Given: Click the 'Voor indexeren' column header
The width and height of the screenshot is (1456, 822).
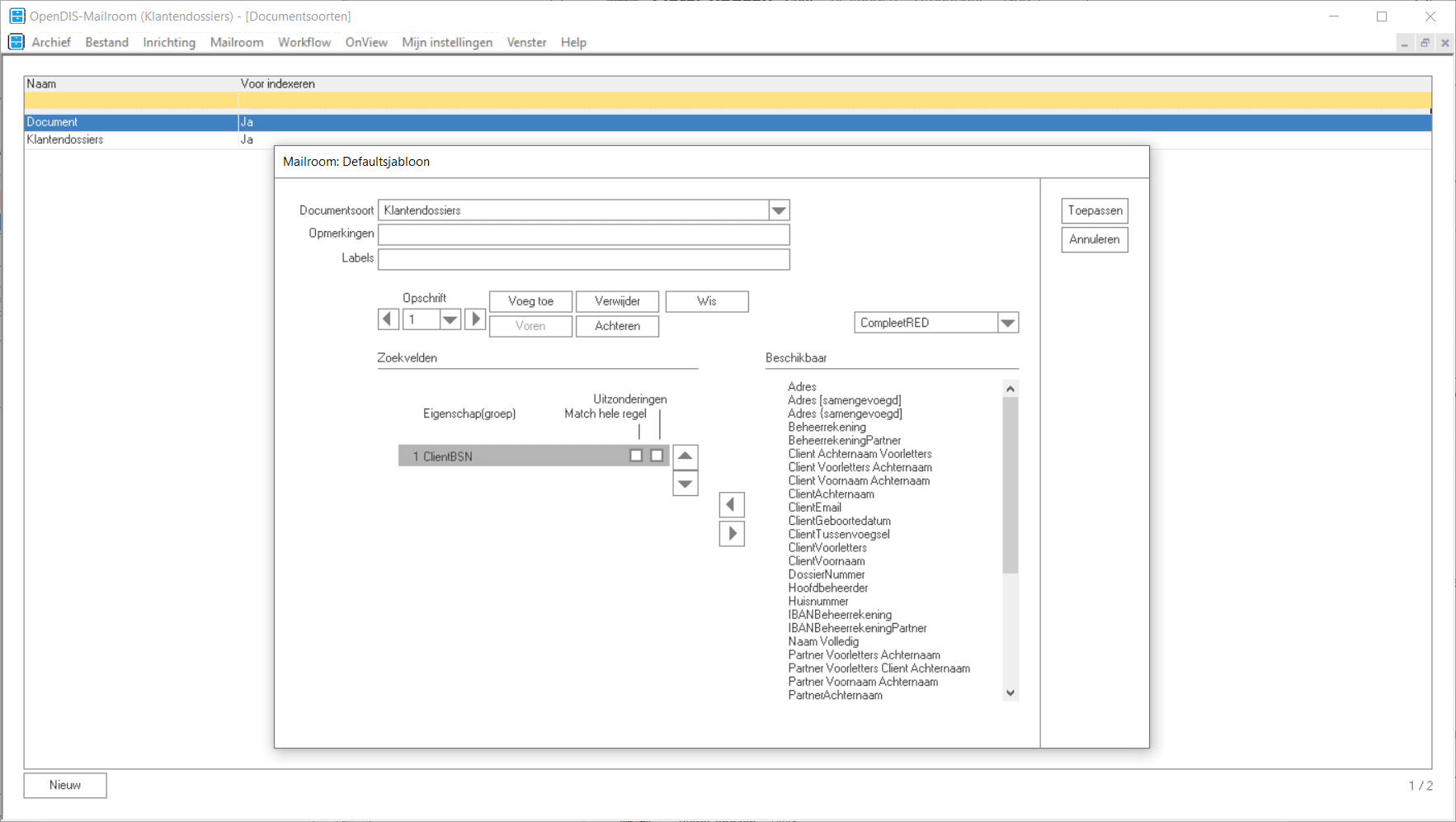Looking at the screenshot, I should pyautogui.click(x=835, y=83).
